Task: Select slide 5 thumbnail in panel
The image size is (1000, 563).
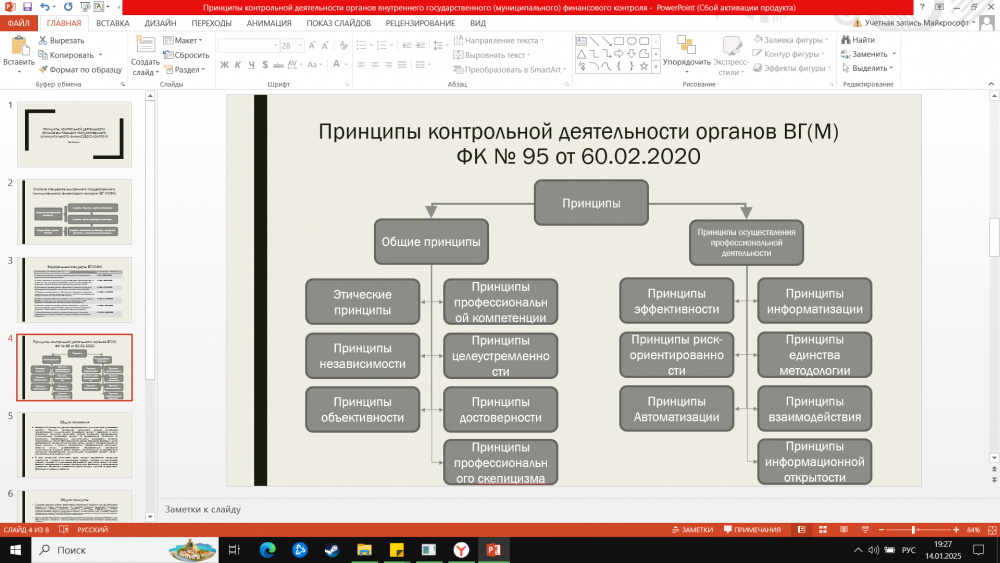Action: tap(75, 445)
